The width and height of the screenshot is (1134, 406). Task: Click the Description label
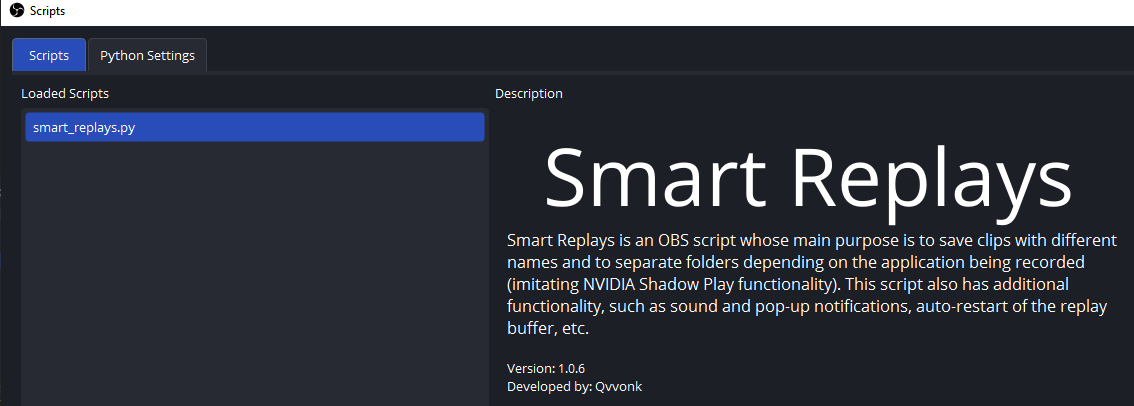pyautogui.click(x=529, y=93)
